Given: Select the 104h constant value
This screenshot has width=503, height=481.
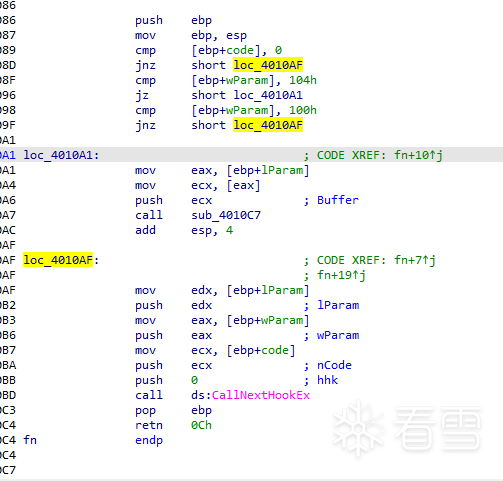Looking at the screenshot, I should tap(303, 80).
